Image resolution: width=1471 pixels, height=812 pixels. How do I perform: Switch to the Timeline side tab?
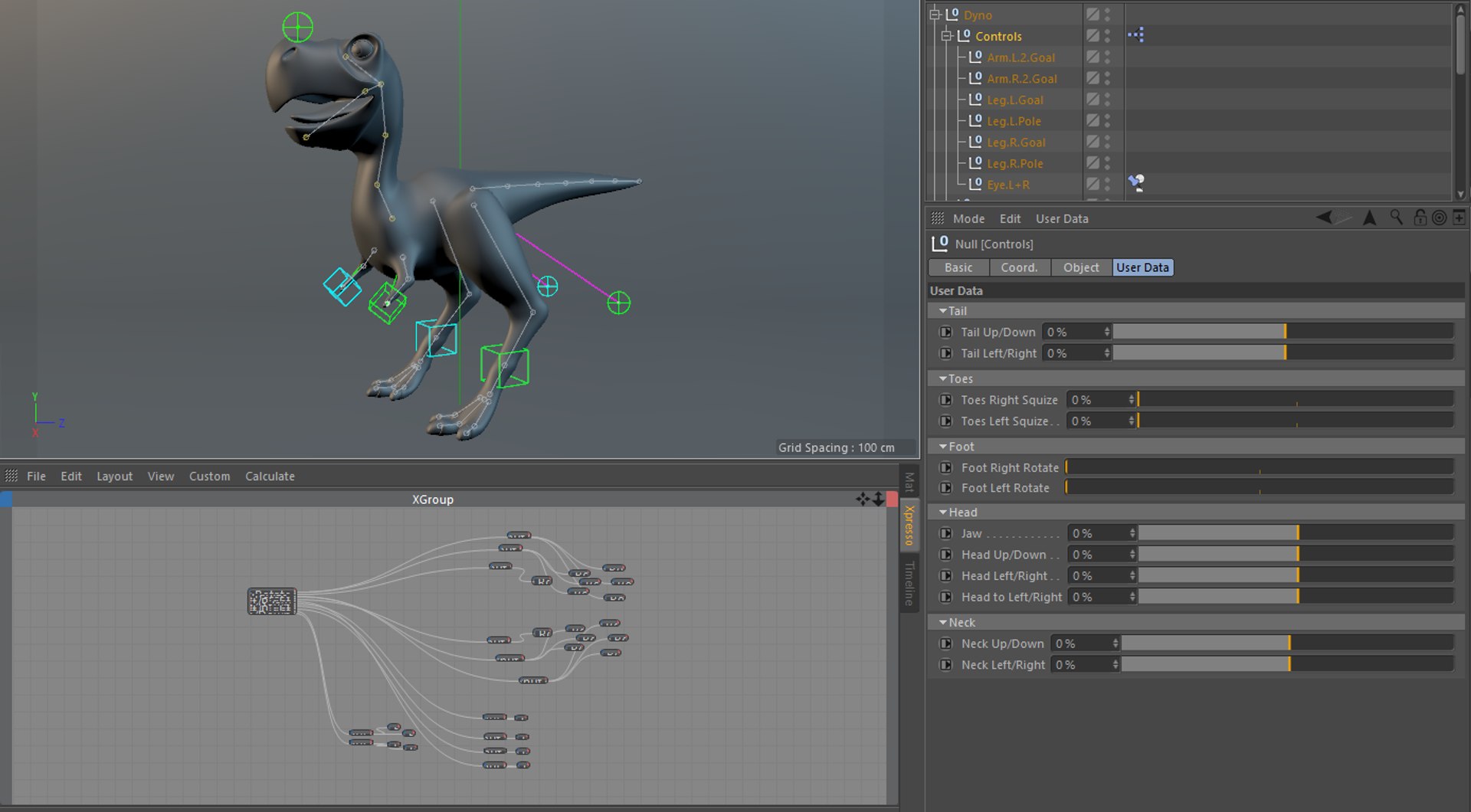pyautogui.click(x=909, y=583)
